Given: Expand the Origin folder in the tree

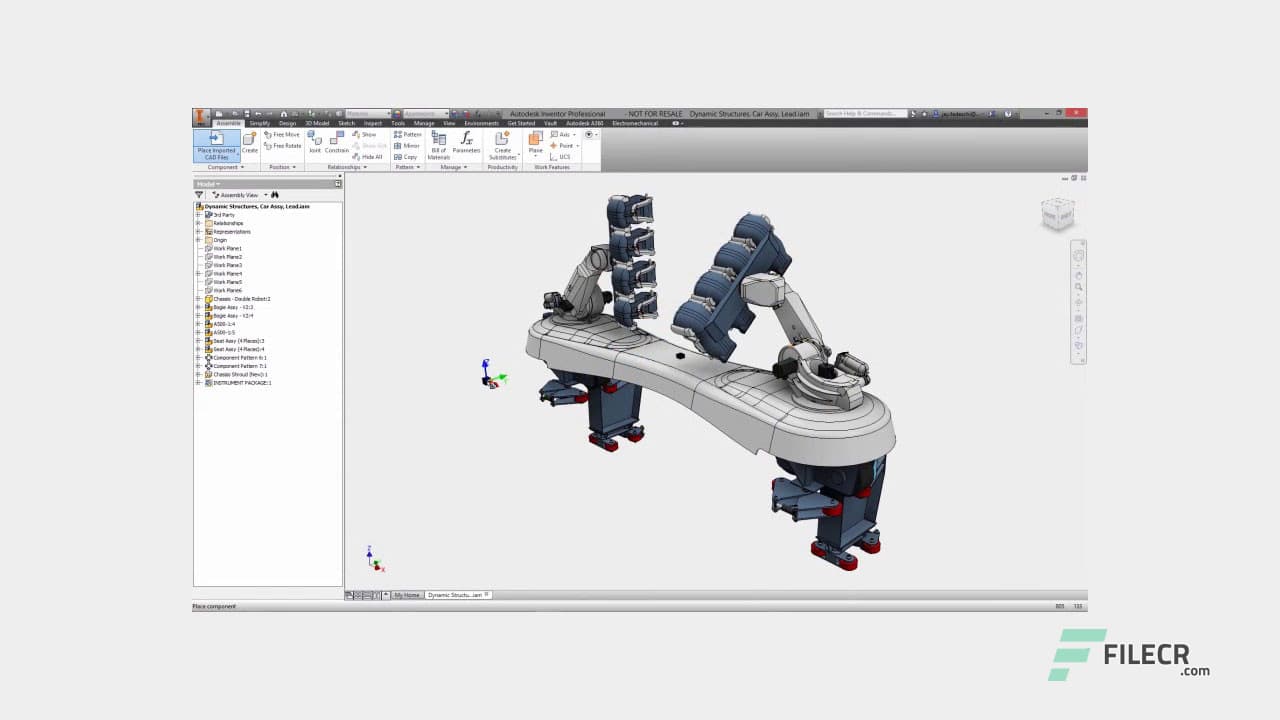Looking at the screenshot, I should (198, 240).
